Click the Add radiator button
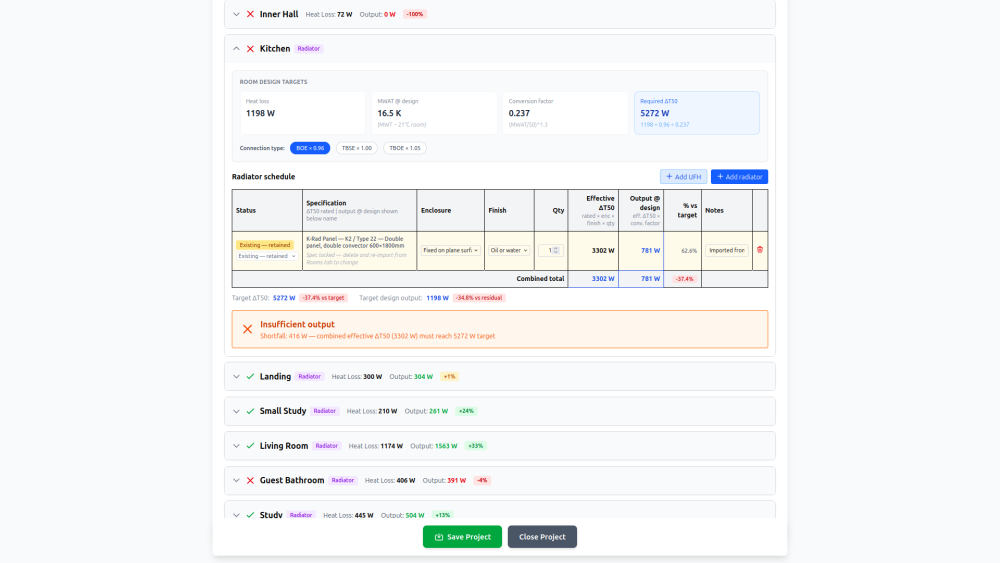This screenshot has height=563, width=1000. tap(739, 177)
